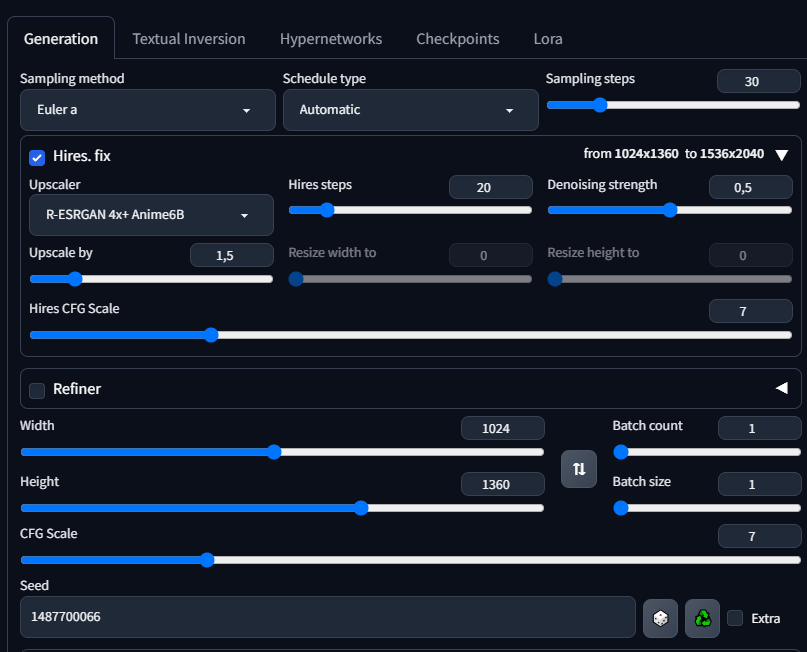Switch to the Generation tab
The height and width of the screenshot is (652, 807).
click(x=61, y=39)
